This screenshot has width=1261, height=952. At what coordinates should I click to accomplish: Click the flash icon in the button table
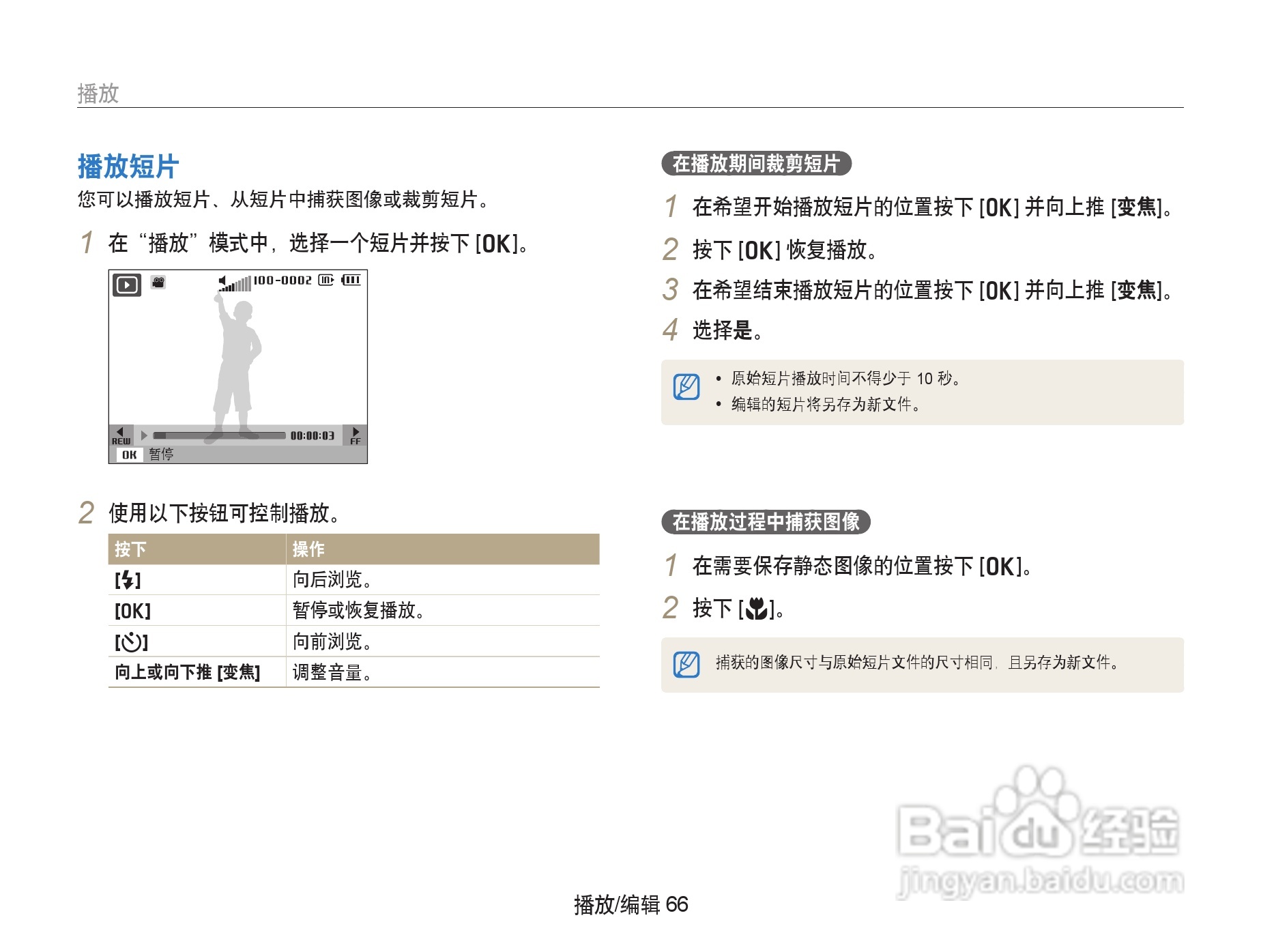[x=128, y=580]
